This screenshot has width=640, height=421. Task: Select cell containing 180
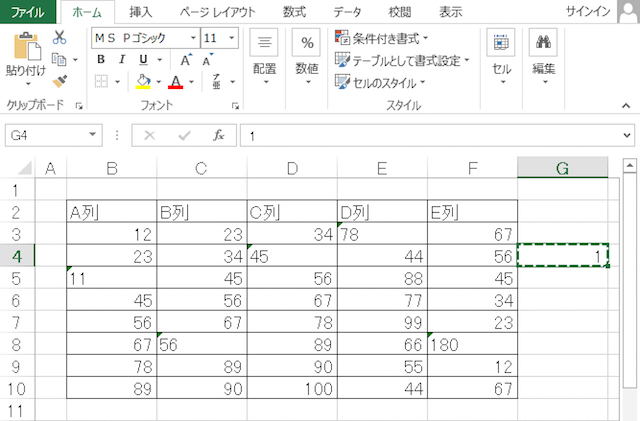tap(472, 344)
